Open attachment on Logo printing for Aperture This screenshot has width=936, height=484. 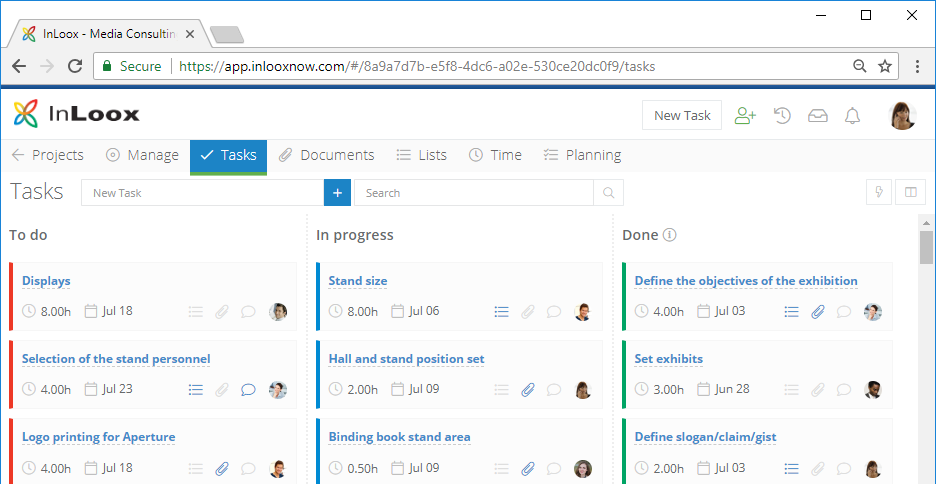(x=222, y=468)
